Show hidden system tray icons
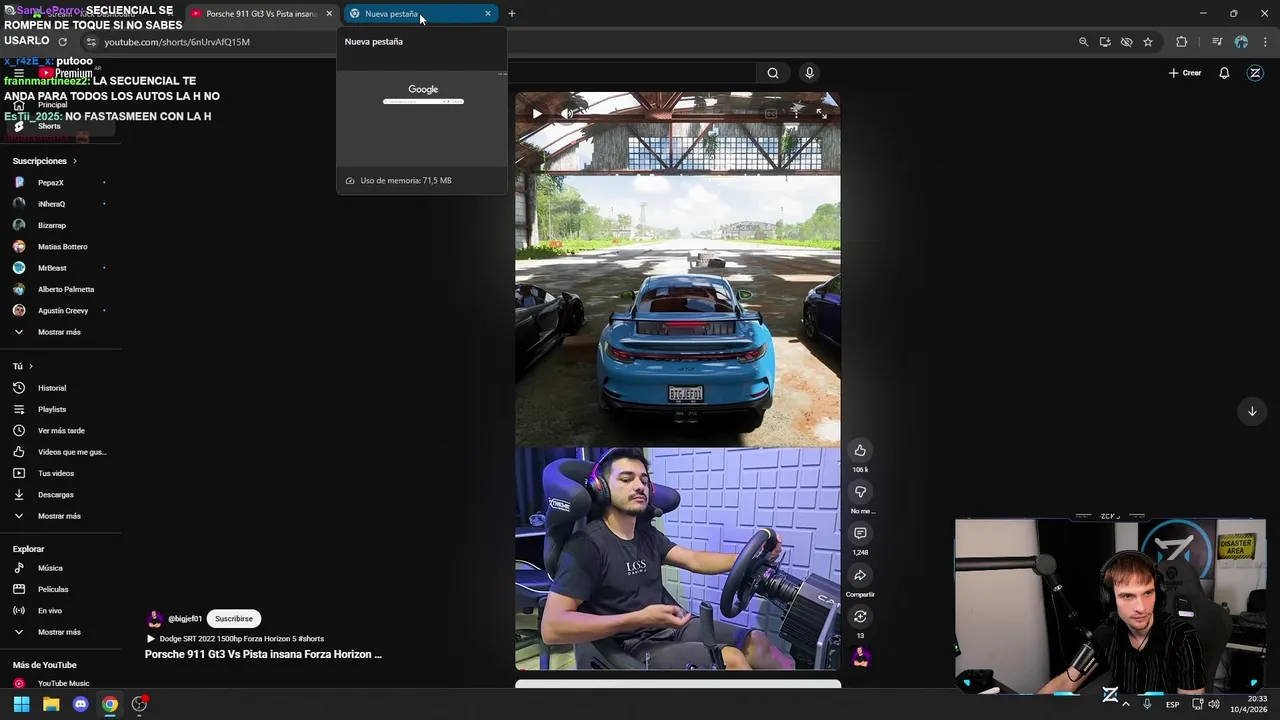This screenshot has height=720, width=1280. point(1126,704)
